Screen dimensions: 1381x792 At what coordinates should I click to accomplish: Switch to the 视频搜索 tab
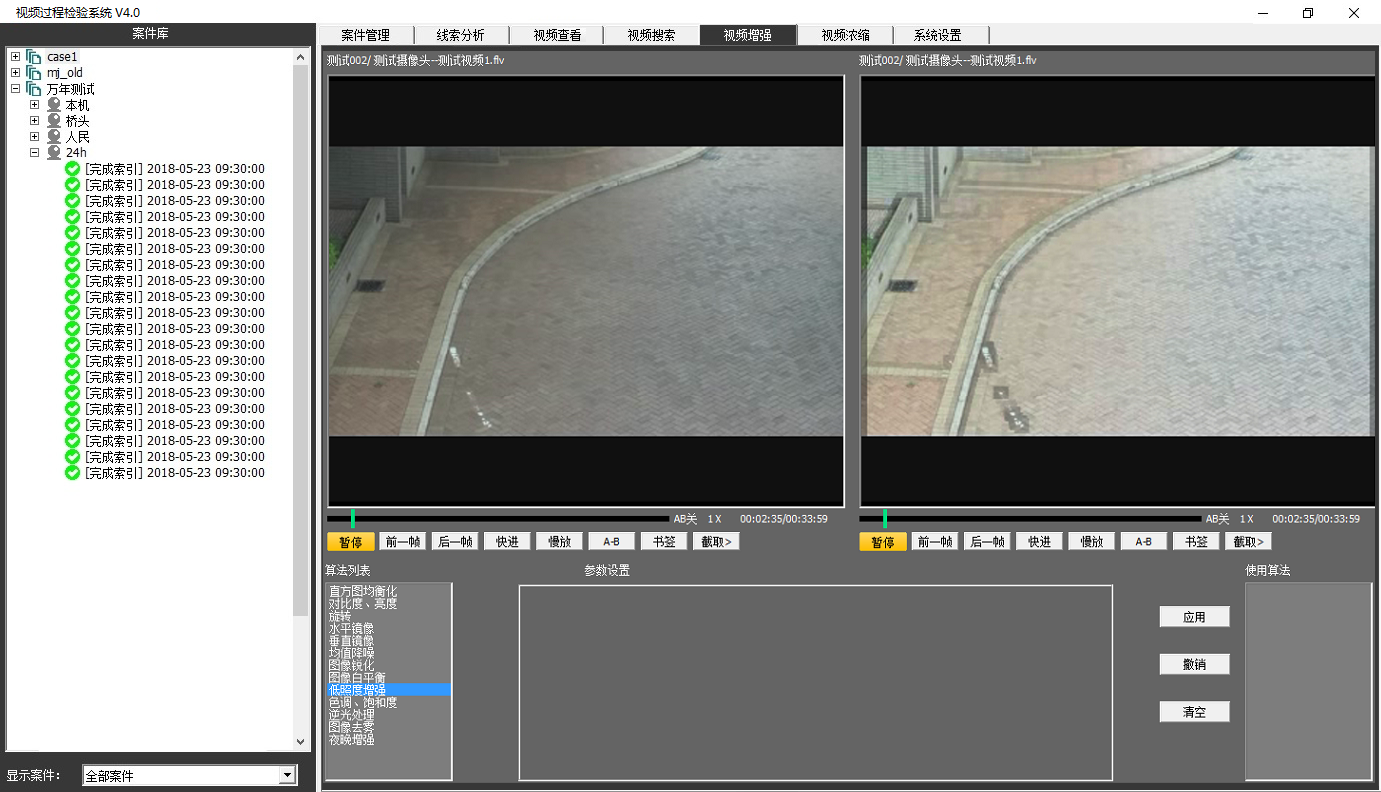coord(651,35)
